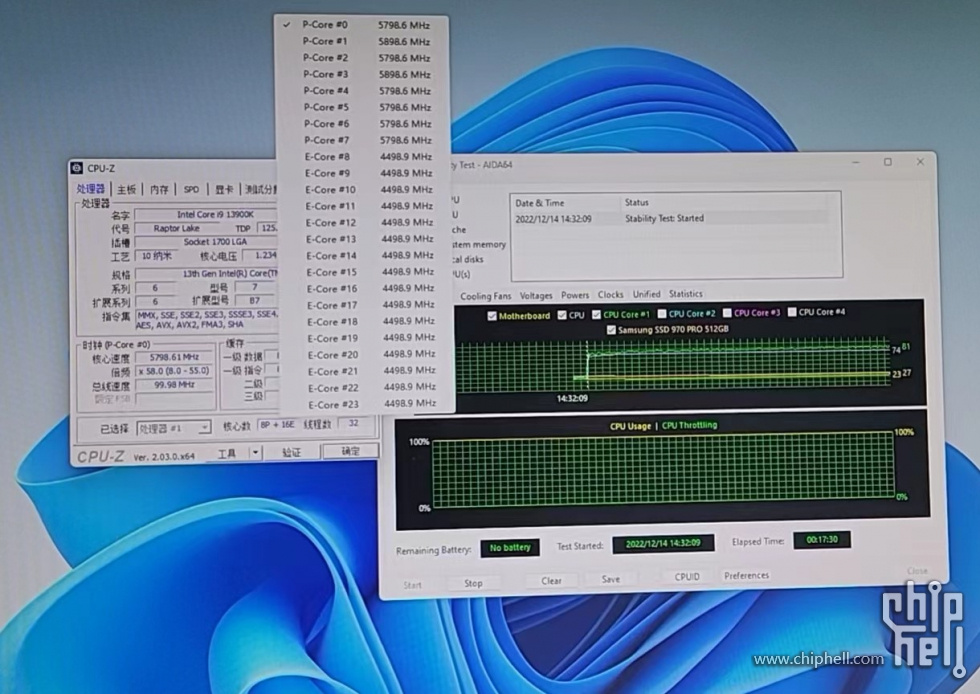Screen dimensions: 980x694
Task: Switch to the 内存 tab in CPU-Z
Action: click(159, 189)
